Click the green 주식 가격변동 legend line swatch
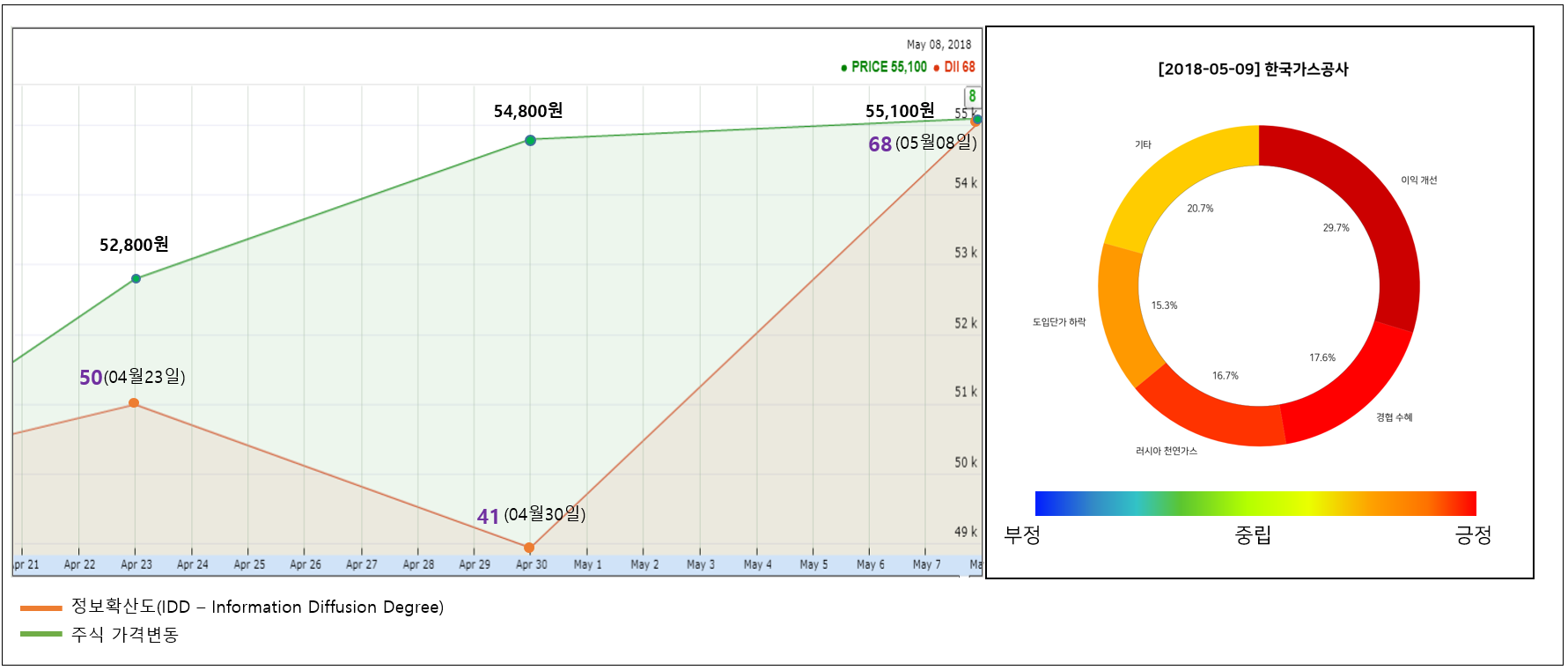The image size is (1568, 670). coord(41,634)
